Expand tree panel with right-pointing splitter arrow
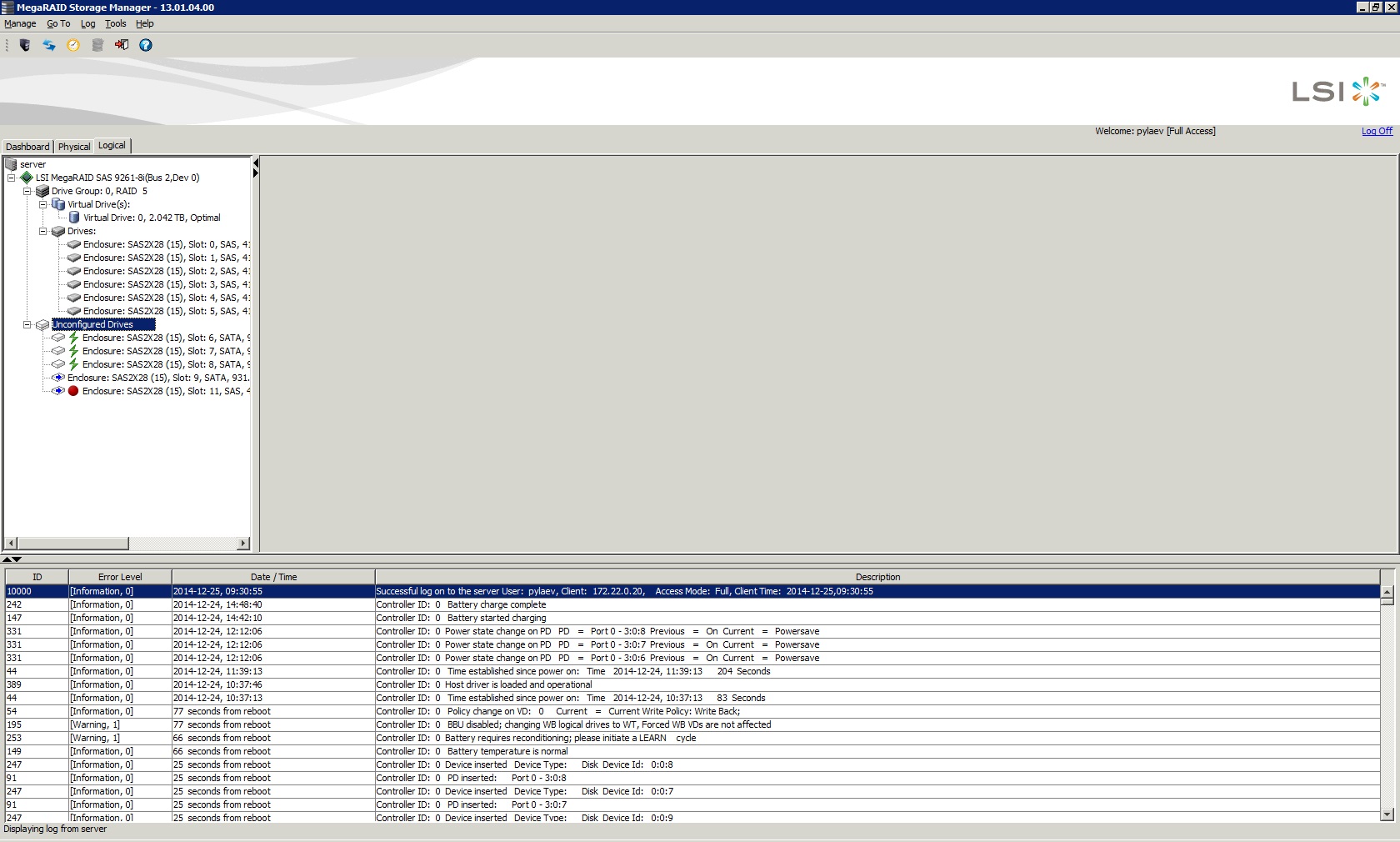Image resolution: width=1400 pixels, height=842 pixels. 256,173
